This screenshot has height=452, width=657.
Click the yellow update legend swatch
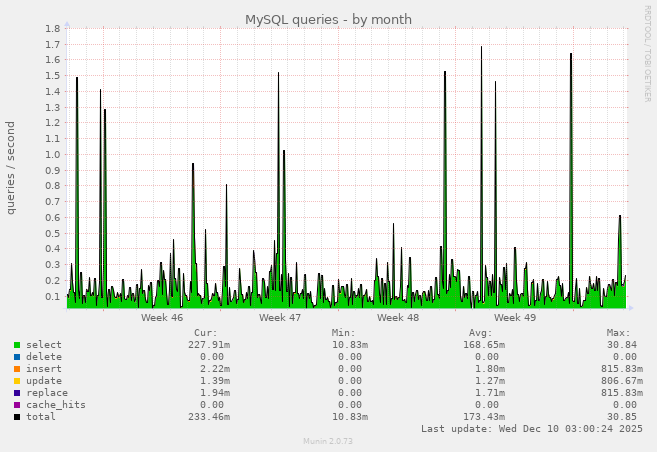pyautogui.click(x=17, y=381)
